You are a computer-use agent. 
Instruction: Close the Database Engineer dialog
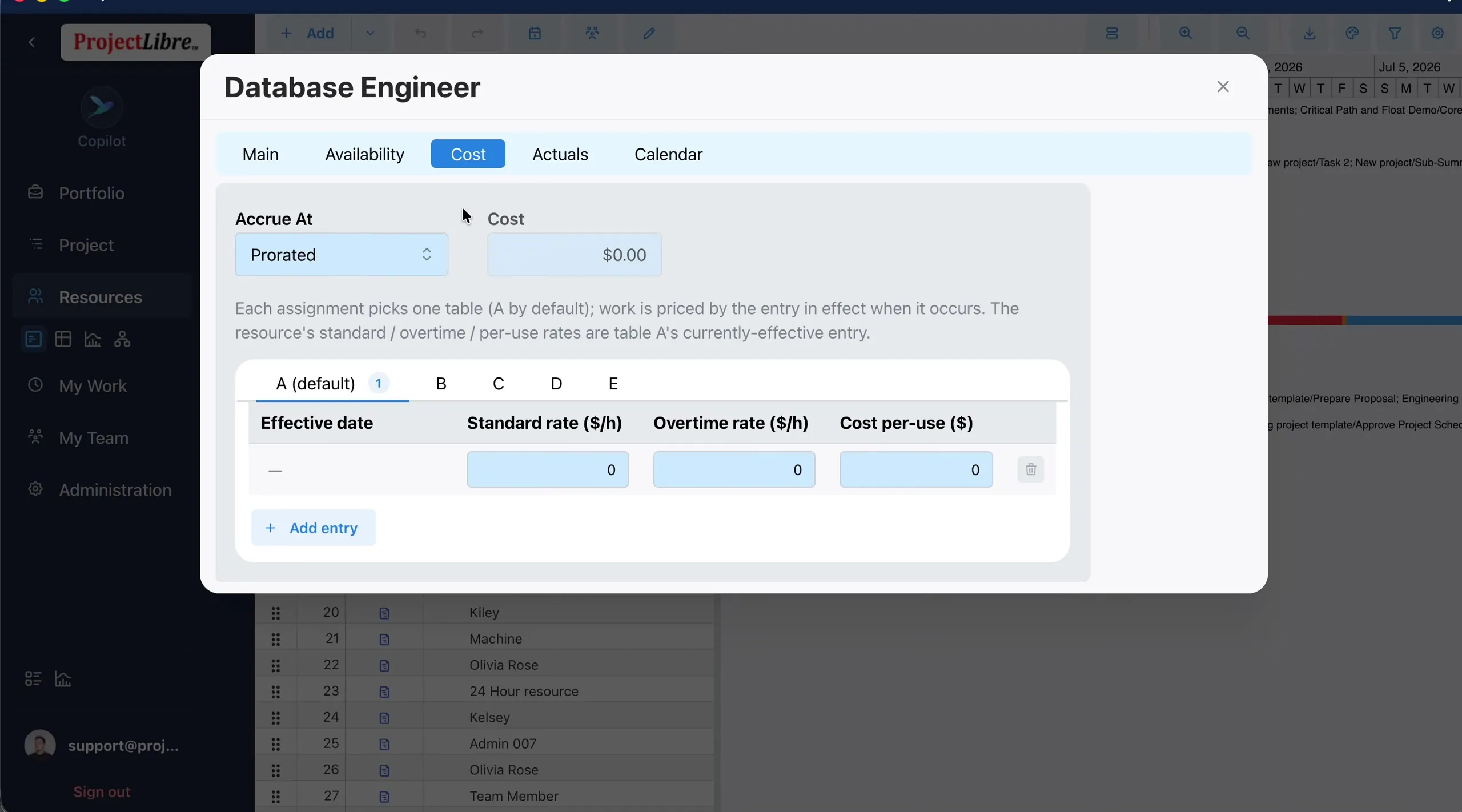[x=1223, y=87]
